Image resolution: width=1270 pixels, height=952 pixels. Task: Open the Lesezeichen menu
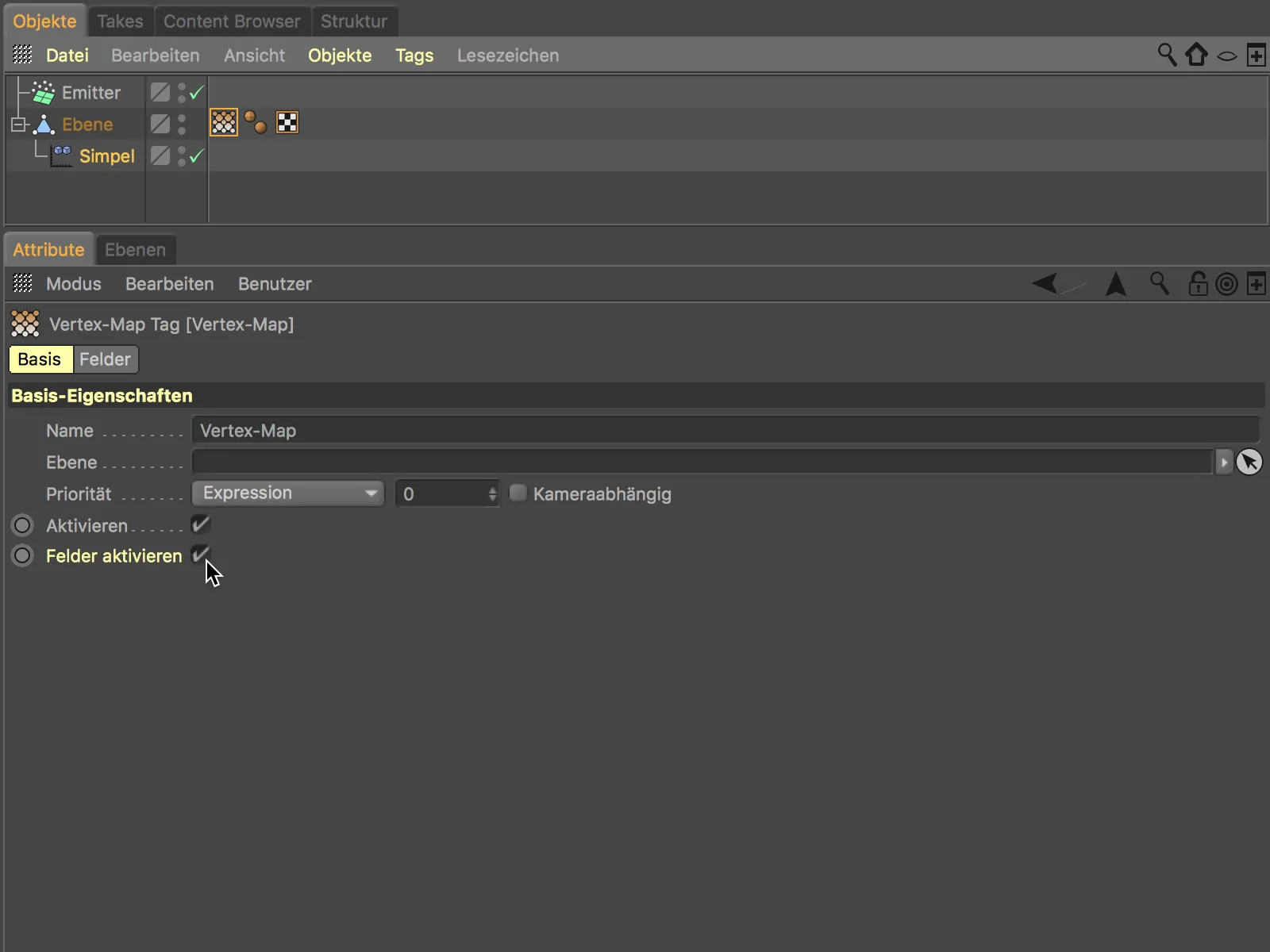pyautogui.click(x=508, y=56)
